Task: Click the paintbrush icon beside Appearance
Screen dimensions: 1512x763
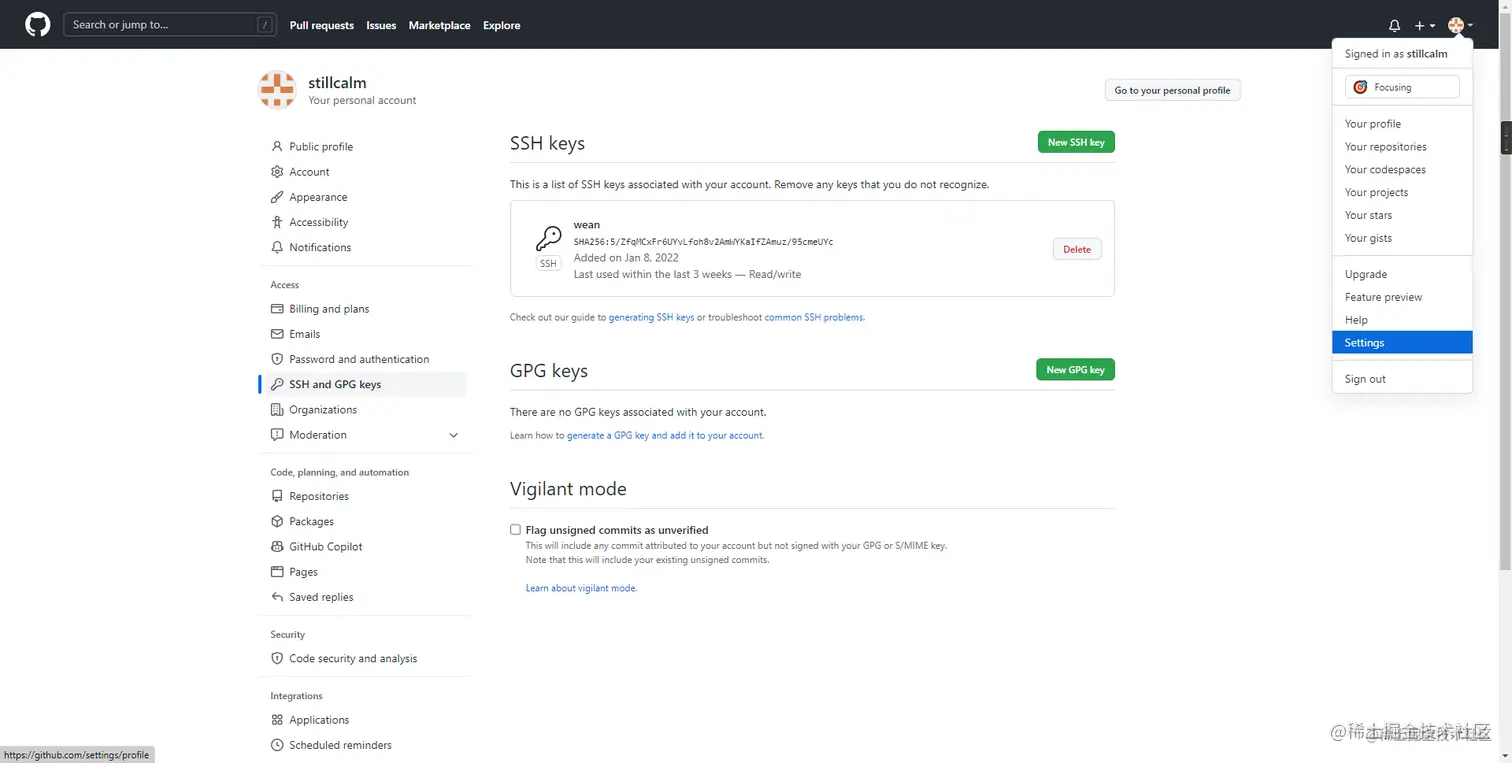Action: point(277,197)
